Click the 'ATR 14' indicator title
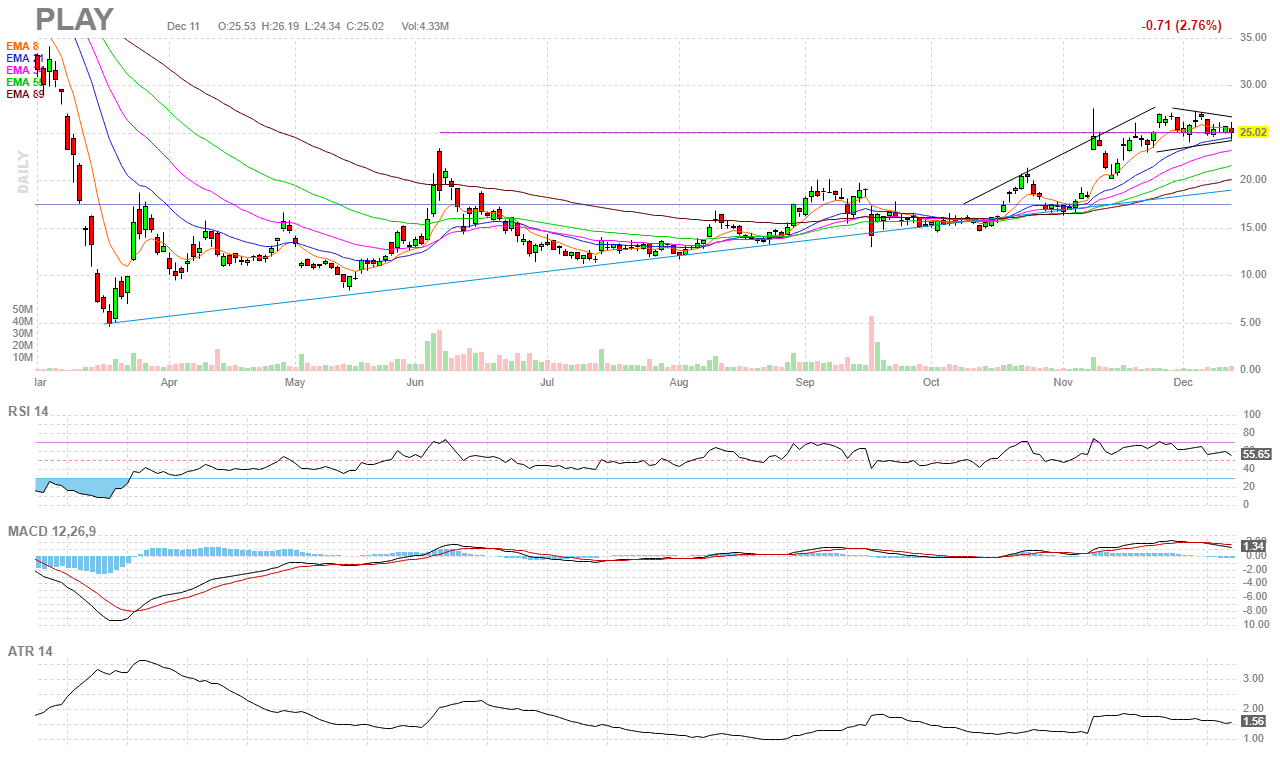The width and height of the screenshot is (1280, 760). coord(30,651)
